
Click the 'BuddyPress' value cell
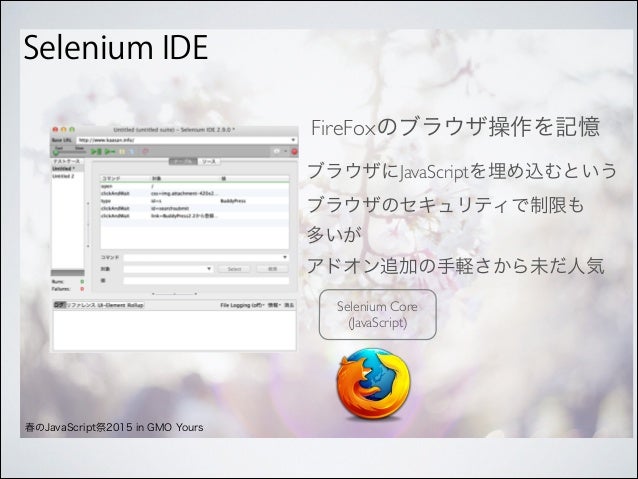tap(233, 201)
